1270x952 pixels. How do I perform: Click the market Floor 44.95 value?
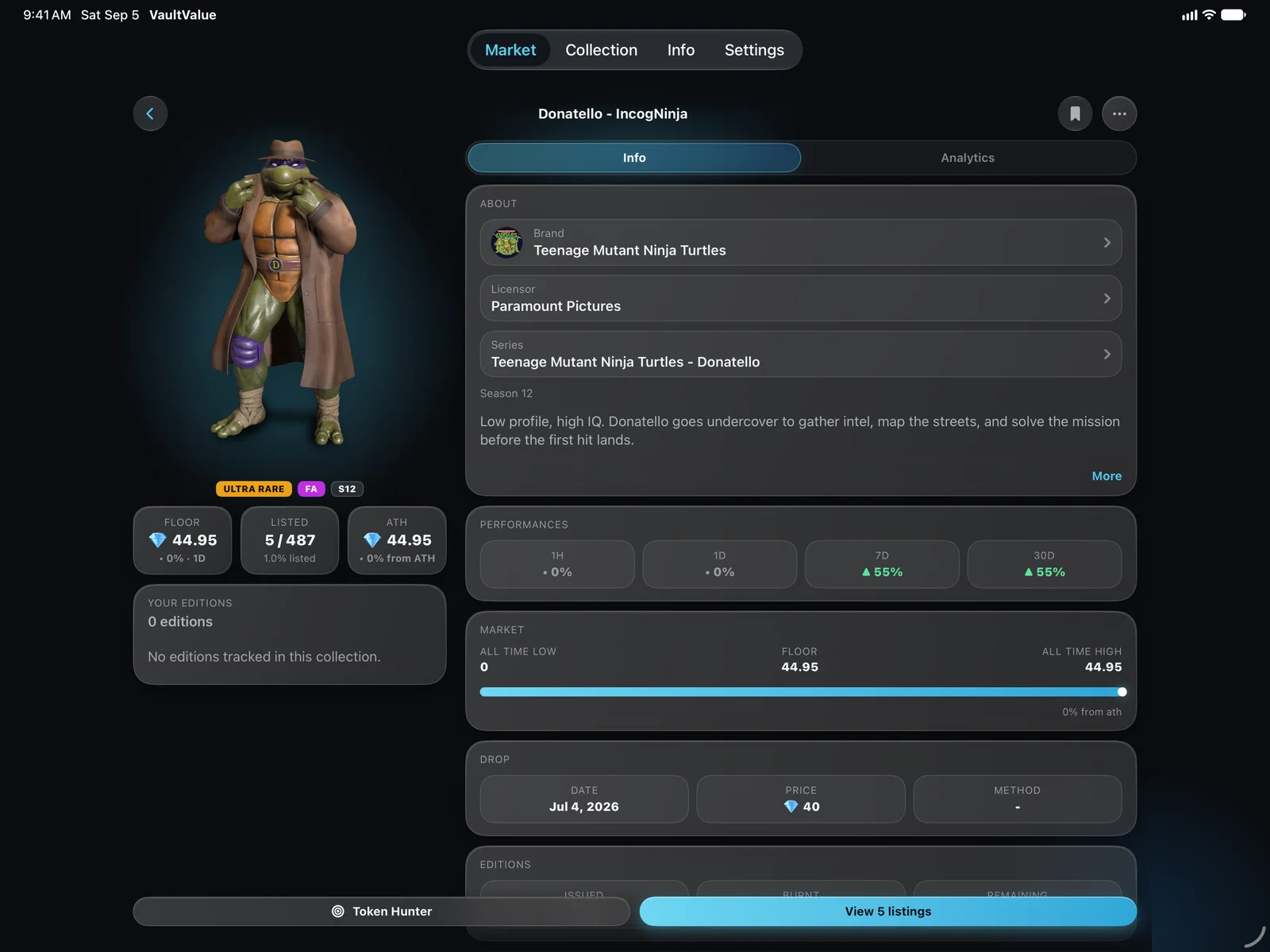[799, 667]
